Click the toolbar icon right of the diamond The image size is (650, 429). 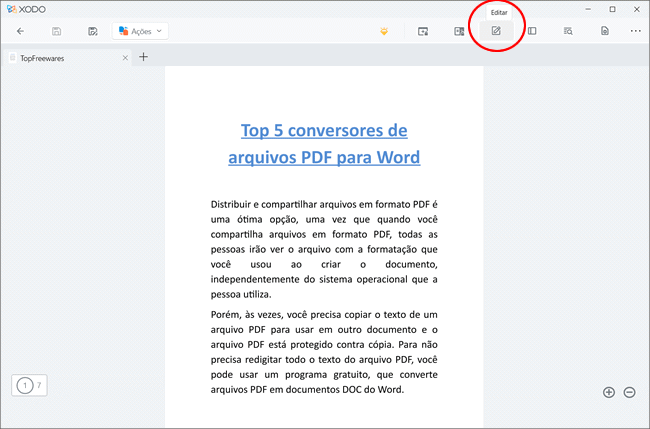point(423,31)
